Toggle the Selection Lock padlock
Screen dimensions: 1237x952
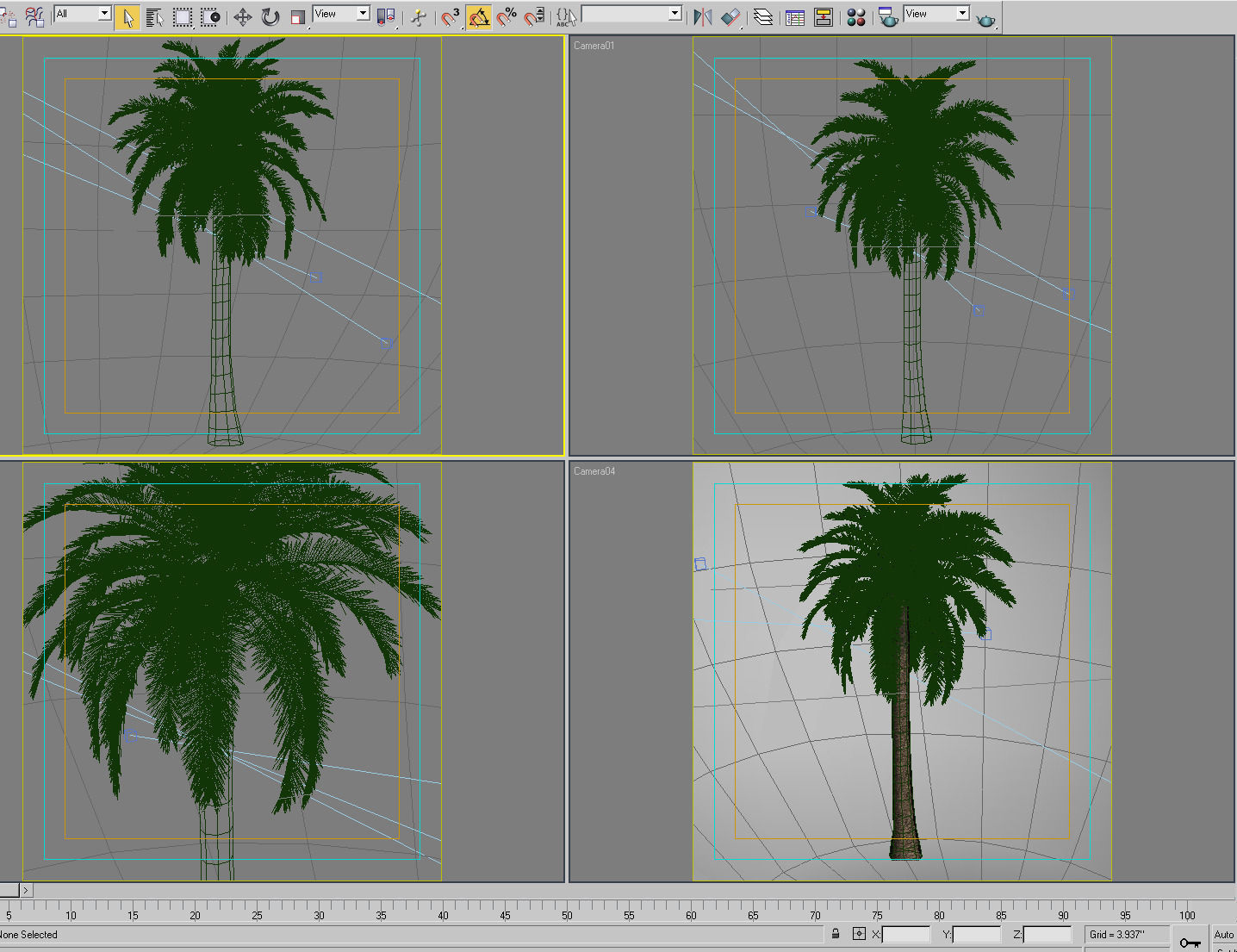pos(836,934)
